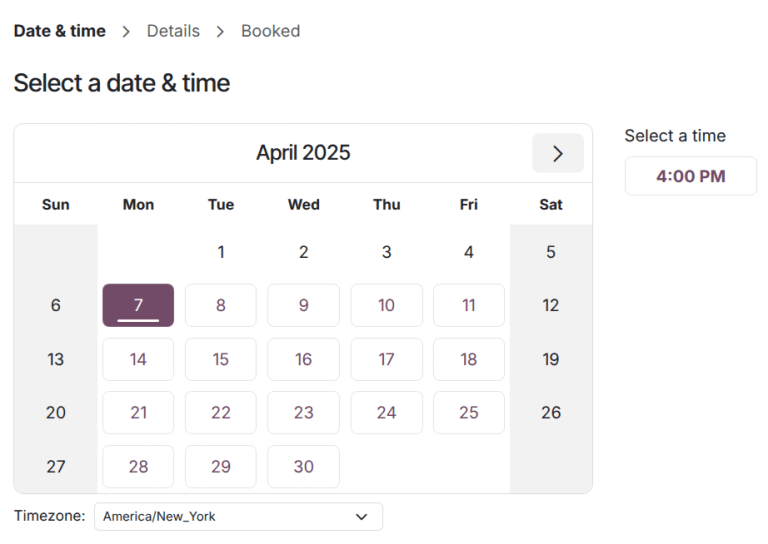Click the Details breadcrumb step
Image resolution: width=768 pixels, height=544 pixels.
173,31
